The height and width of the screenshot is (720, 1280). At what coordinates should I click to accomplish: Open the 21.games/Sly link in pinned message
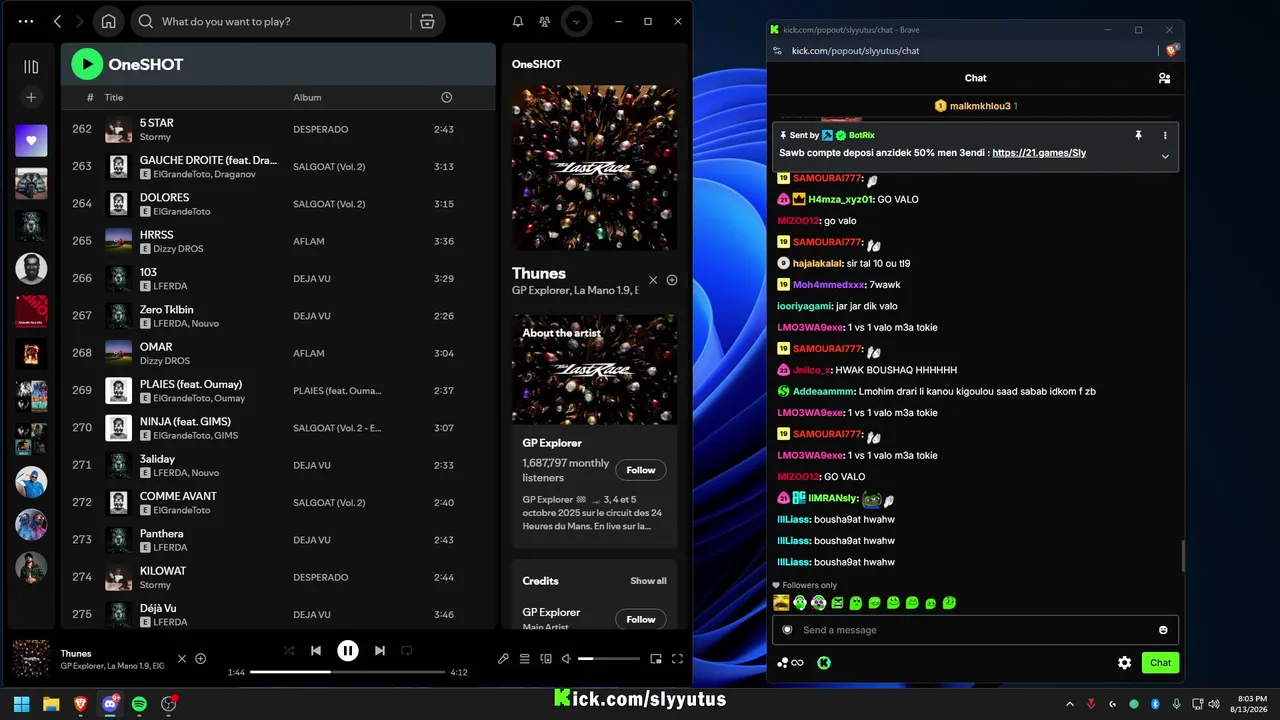(x=1039, y=153)
